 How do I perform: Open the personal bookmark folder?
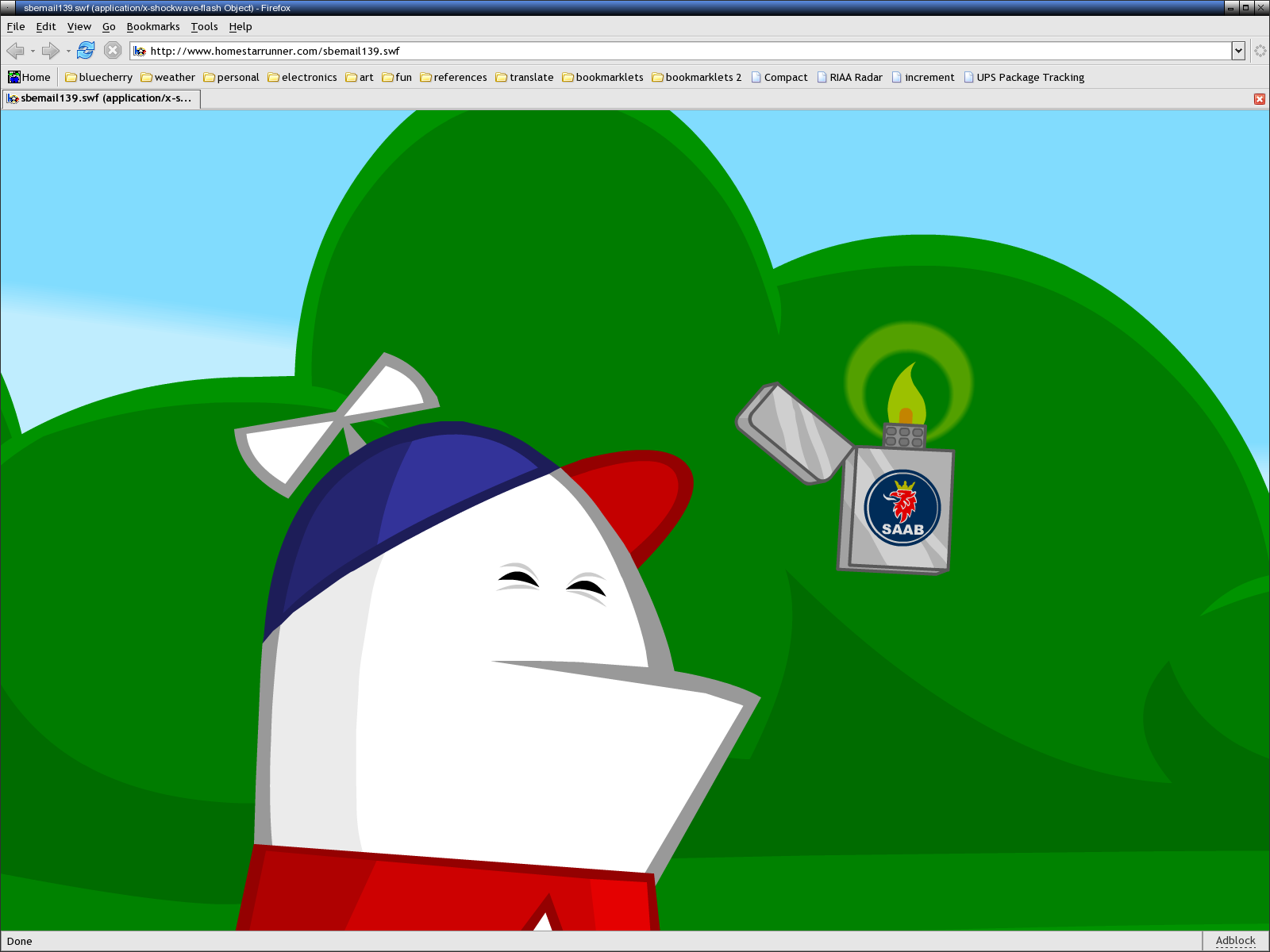click(232, 77)
